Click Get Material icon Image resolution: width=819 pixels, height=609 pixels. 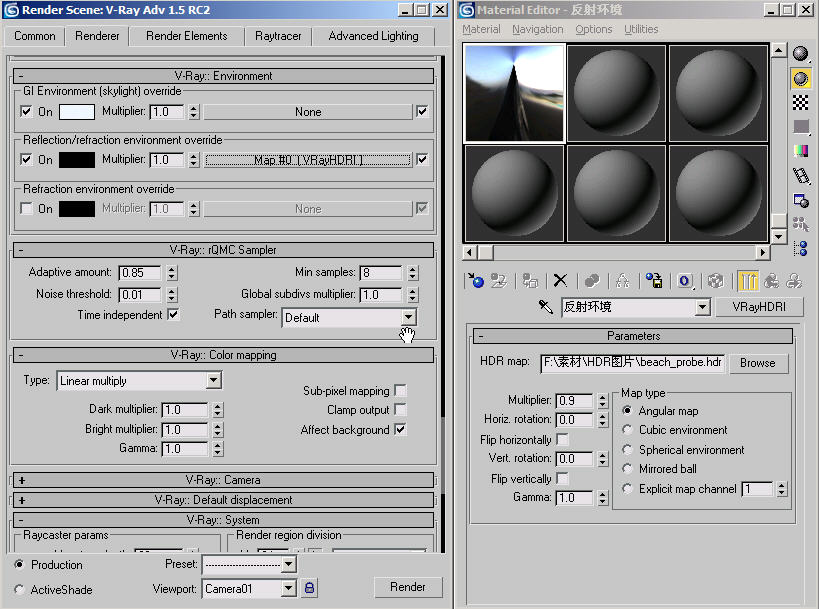pyautogui.click(x=477, y=281)
